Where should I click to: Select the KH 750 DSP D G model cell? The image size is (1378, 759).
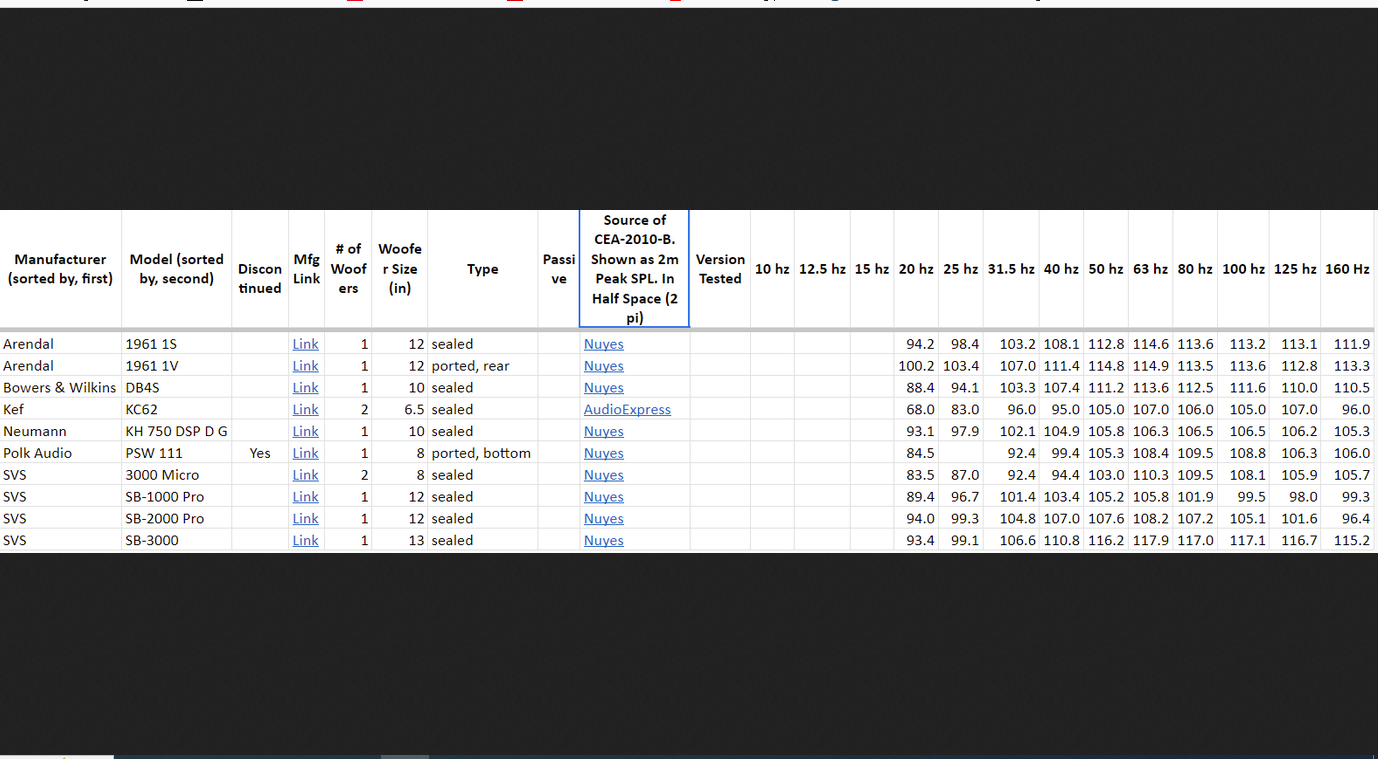click(x=176, y=432)
